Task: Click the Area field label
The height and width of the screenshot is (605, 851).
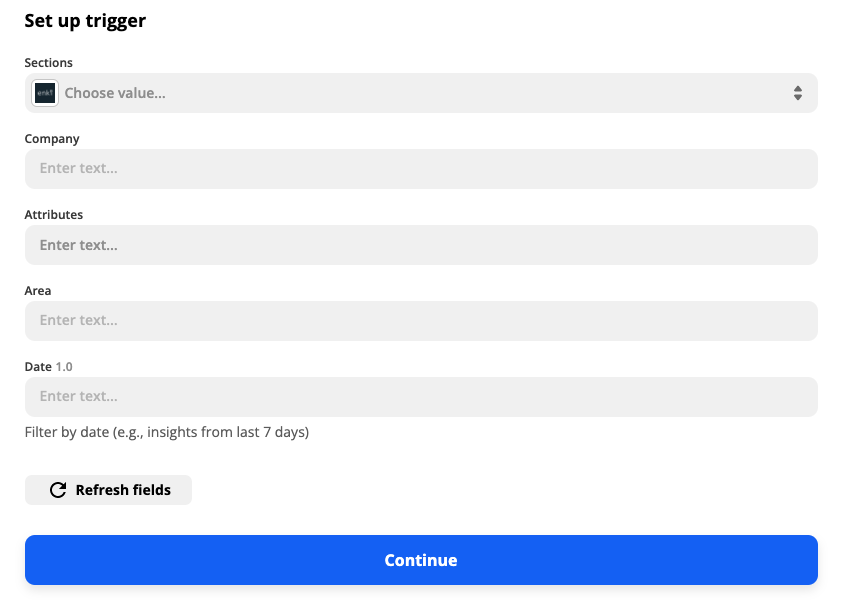Action: [x=38, y=291]
